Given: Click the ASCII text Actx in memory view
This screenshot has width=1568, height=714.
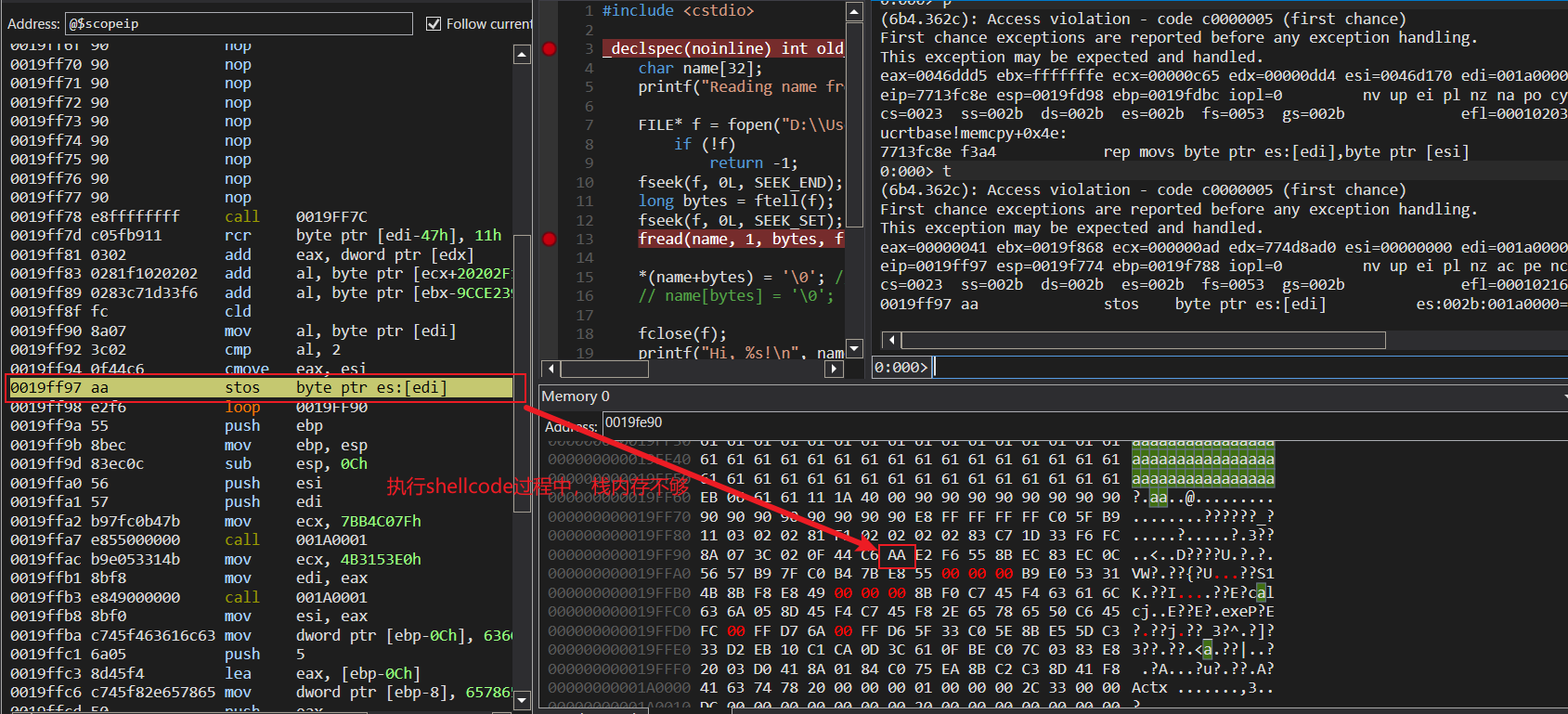Looking at the screenshot, I should pyautogui.click(x=1149, y=687).
